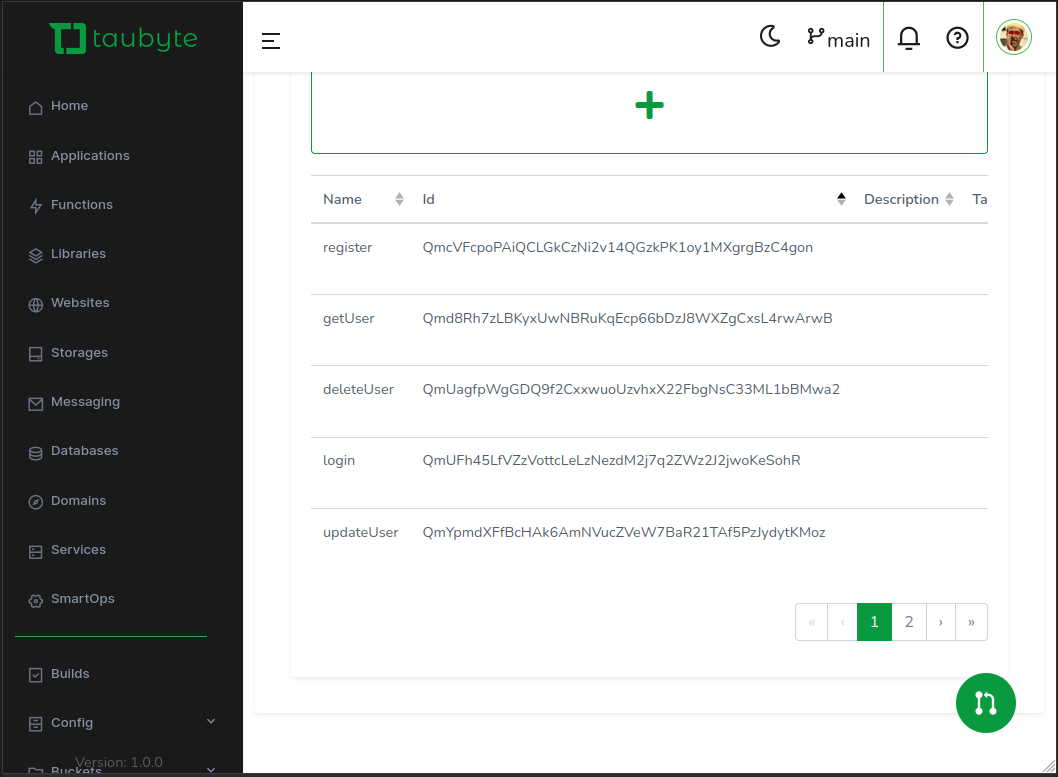Select the login function row
Viewport: 1058px width, 777px height.
pos(649,473)
